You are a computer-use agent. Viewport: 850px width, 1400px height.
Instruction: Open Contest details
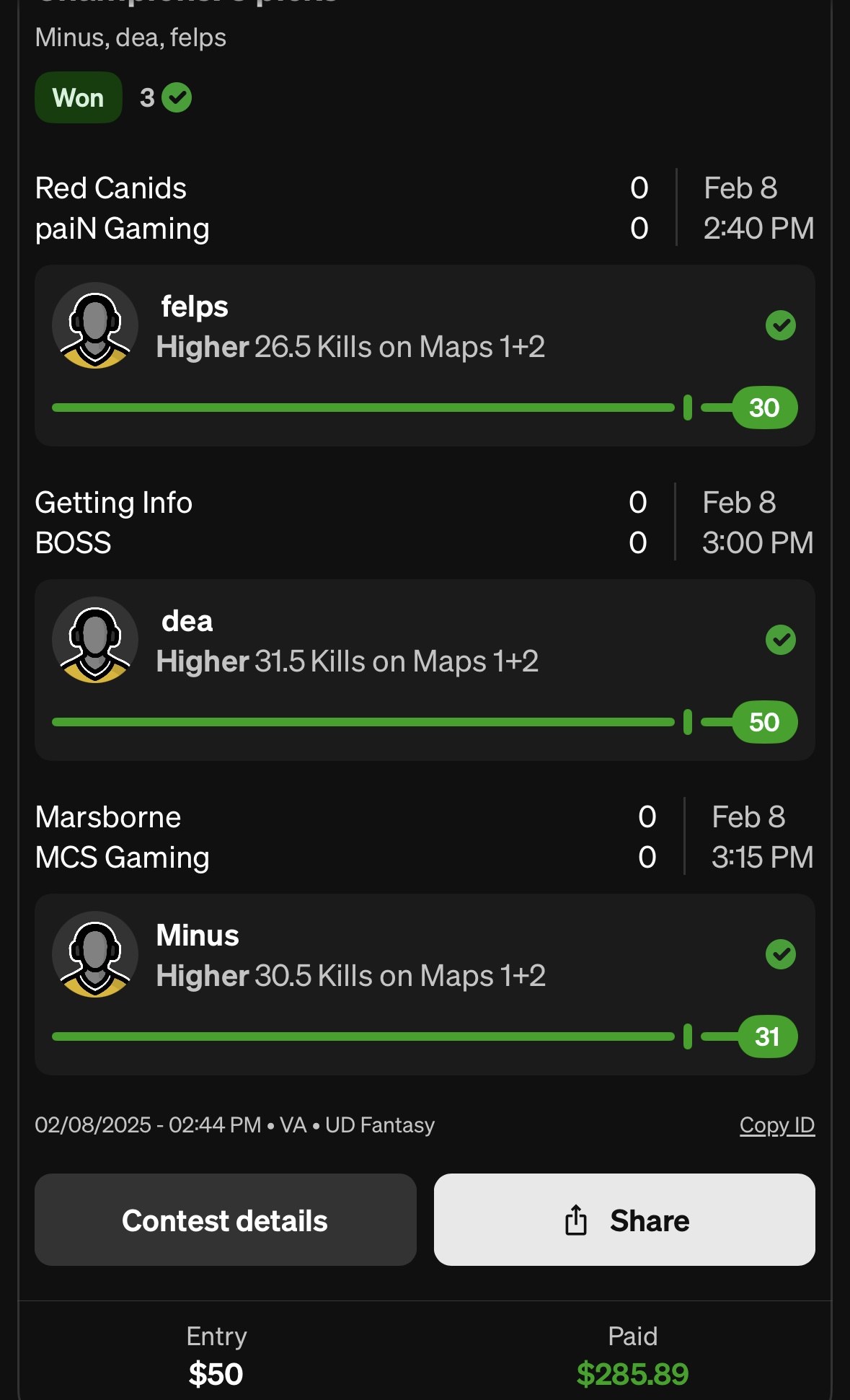coord(226,1220)
